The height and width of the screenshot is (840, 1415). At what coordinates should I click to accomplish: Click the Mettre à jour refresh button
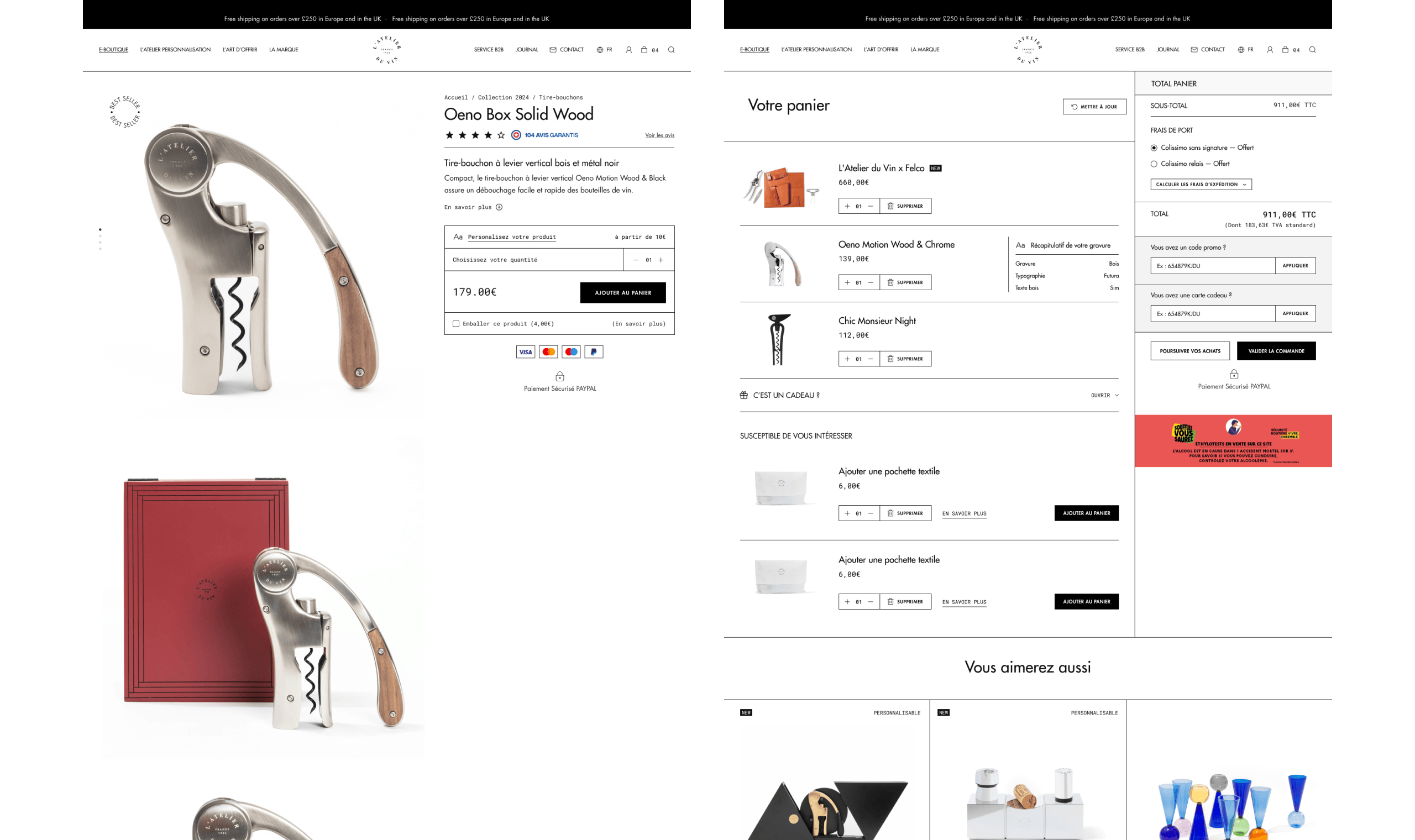click(1094, 107)
